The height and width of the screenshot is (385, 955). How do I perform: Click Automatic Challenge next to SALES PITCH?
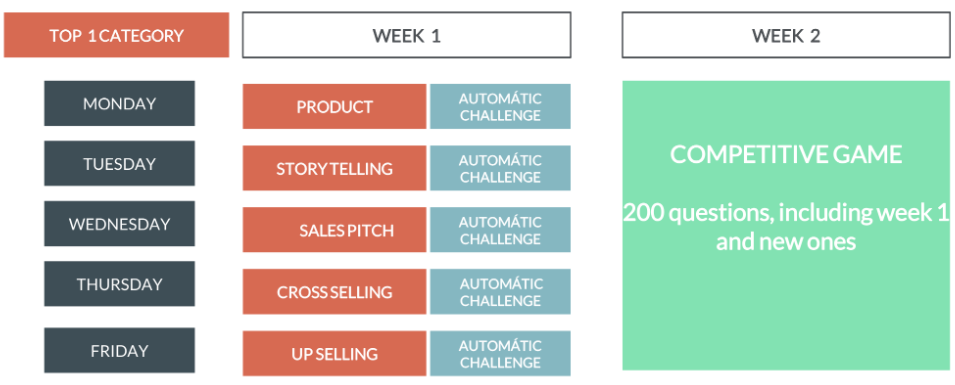tap(500, 230)
